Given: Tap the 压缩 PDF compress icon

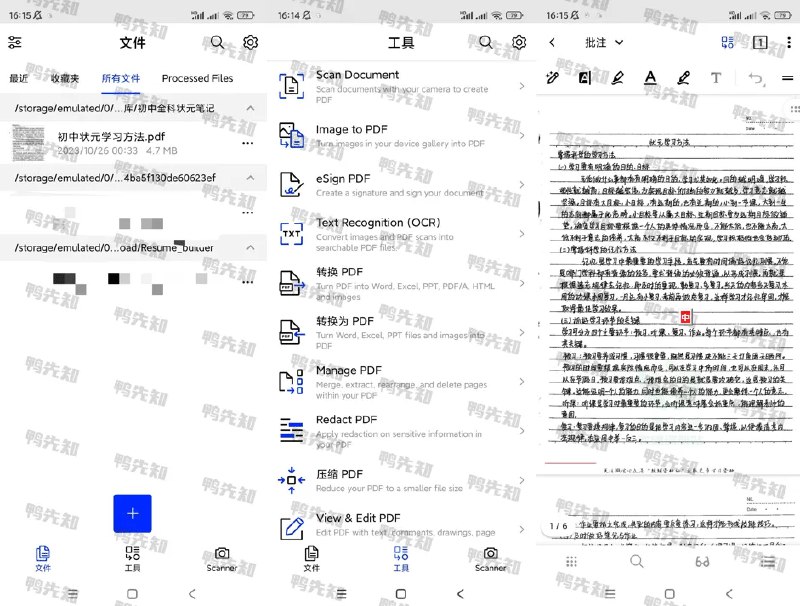Looking at the screenshot, I should coord(291,480).
